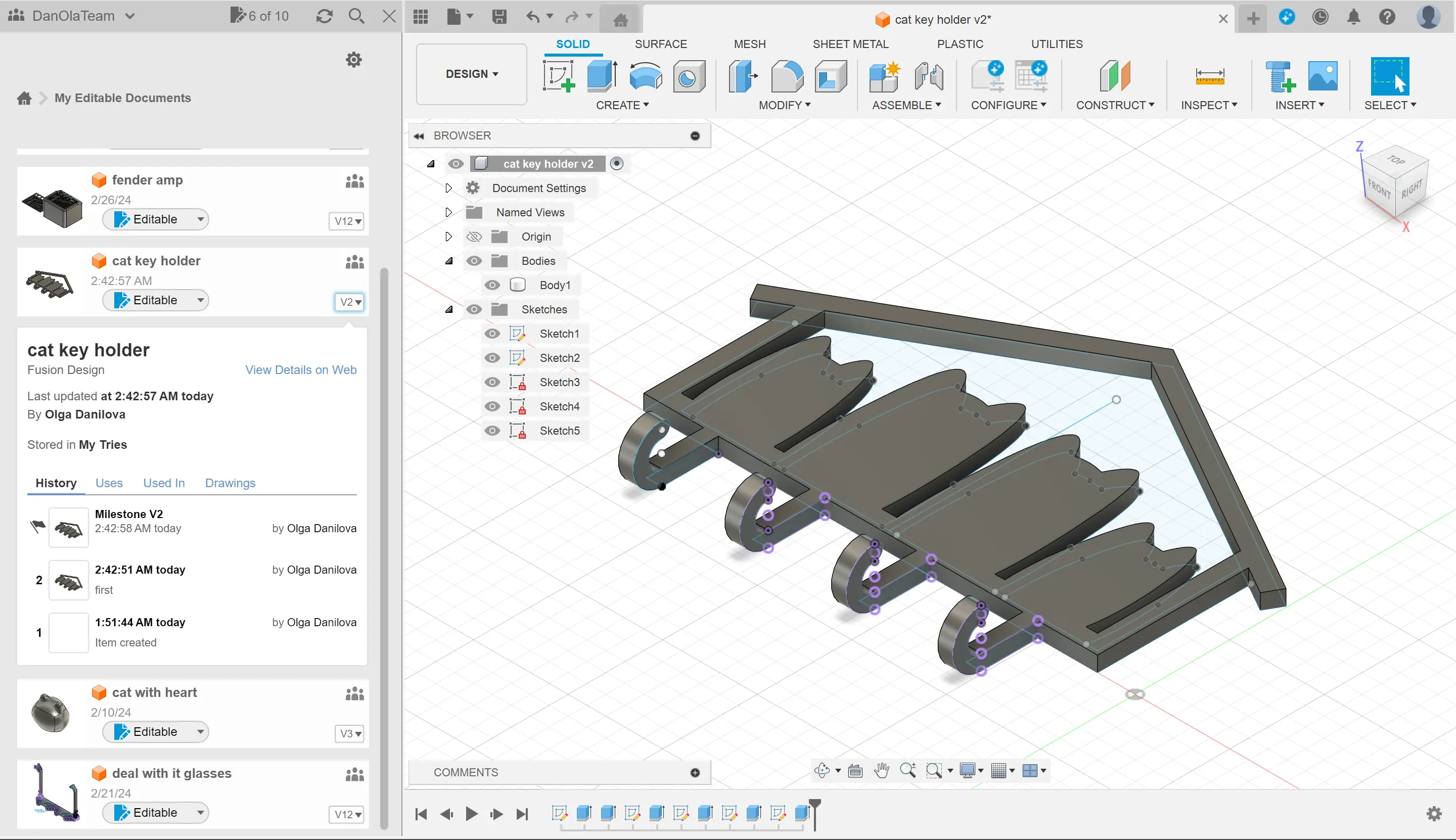Screen dimensions: 1456x840
Task: Click the Insert fastener icon
Action: tap(1281, 76)
